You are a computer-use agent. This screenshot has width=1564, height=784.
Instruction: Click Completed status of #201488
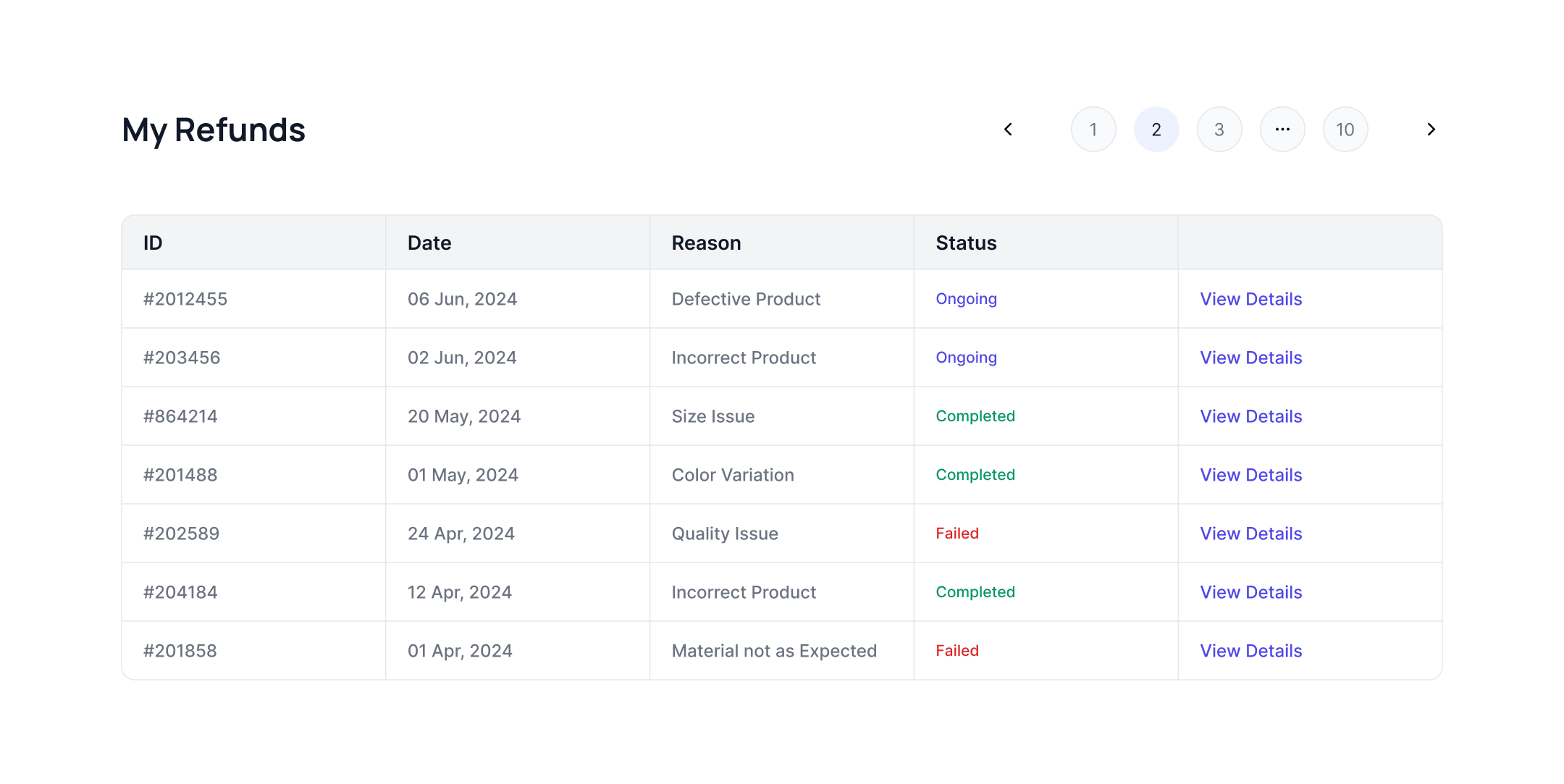pyautogui.click(x=975, y=475)
